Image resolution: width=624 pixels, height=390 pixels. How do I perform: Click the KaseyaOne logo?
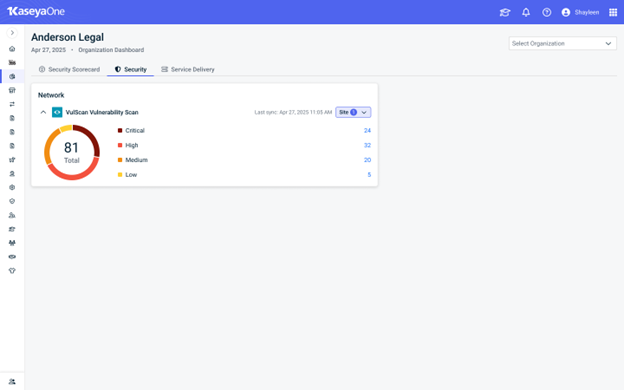[x=36, y=12]
